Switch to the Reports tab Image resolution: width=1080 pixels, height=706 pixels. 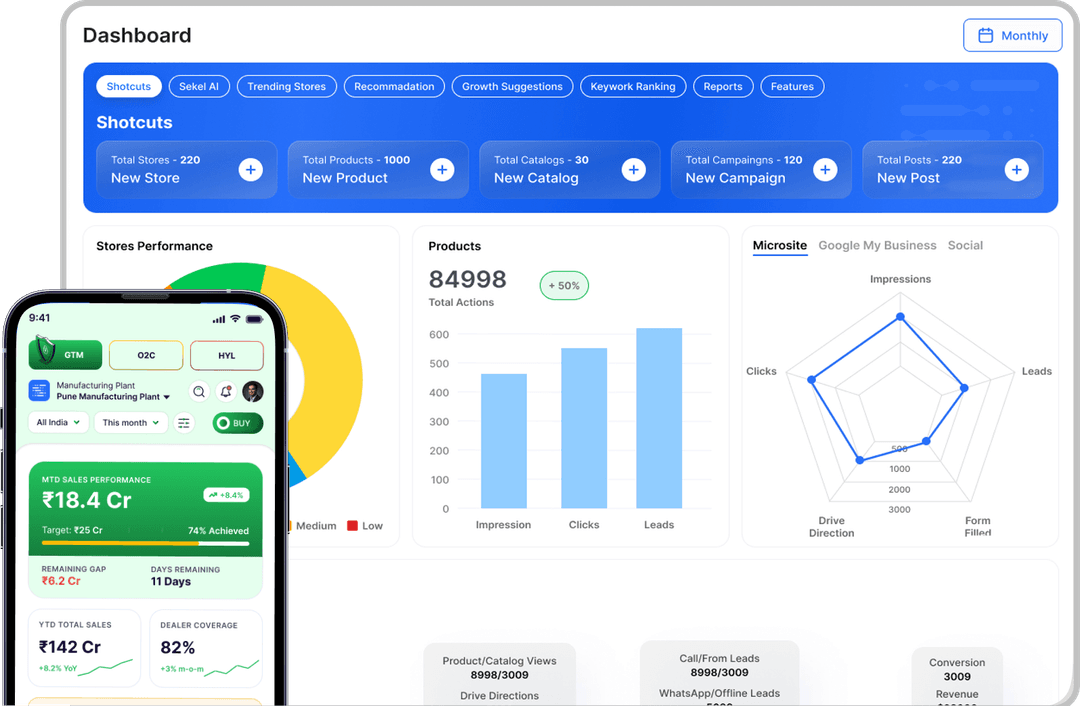723,87
